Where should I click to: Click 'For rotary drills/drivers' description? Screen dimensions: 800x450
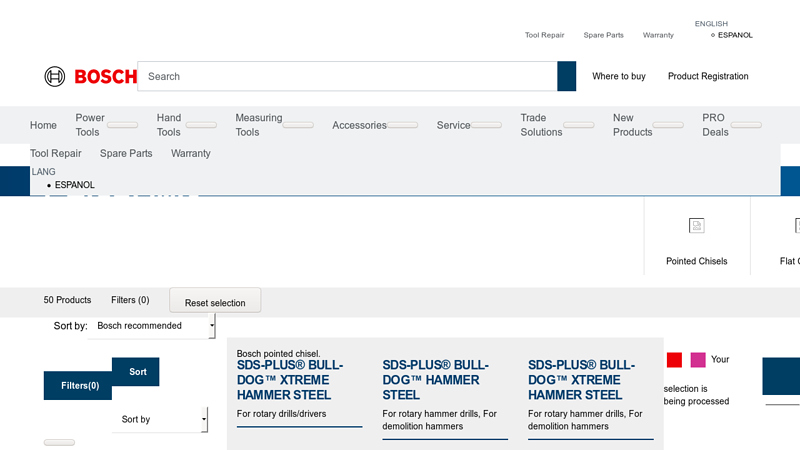point(281,414)
